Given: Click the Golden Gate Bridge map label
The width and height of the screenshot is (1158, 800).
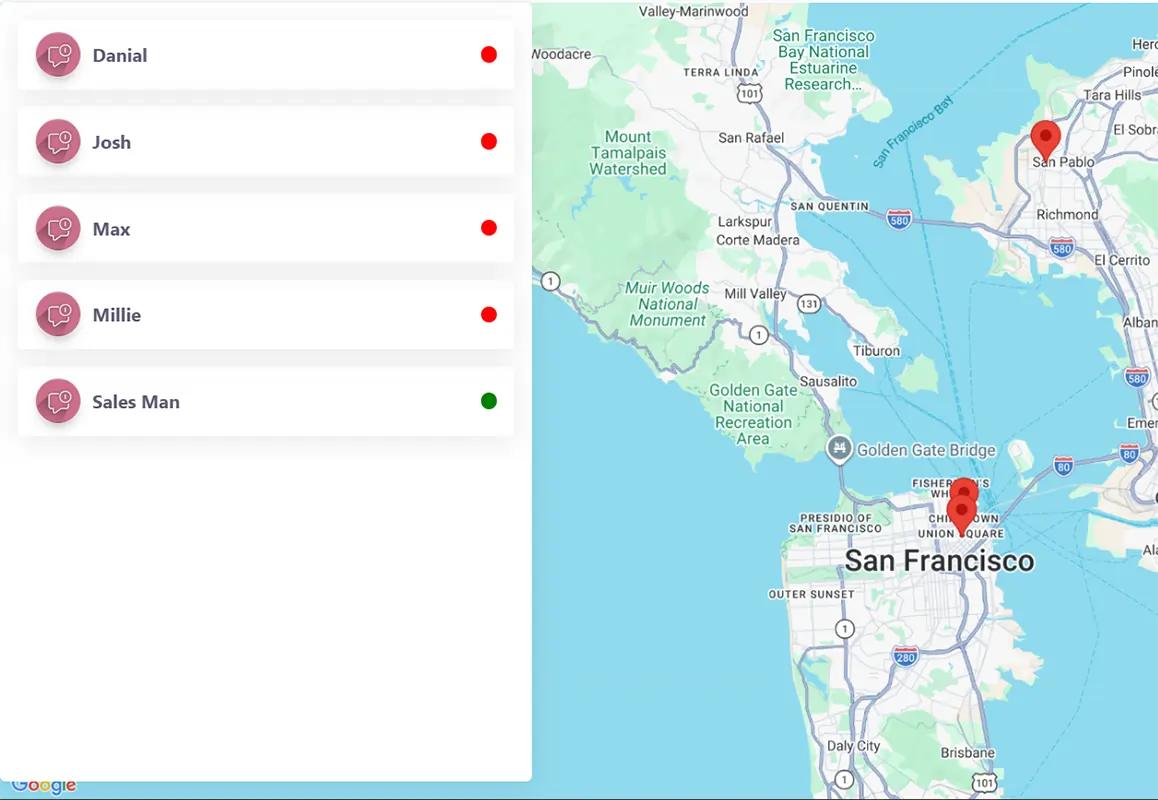Looking at the screenshot, I should pyautogui.click(x=926, y=450).
